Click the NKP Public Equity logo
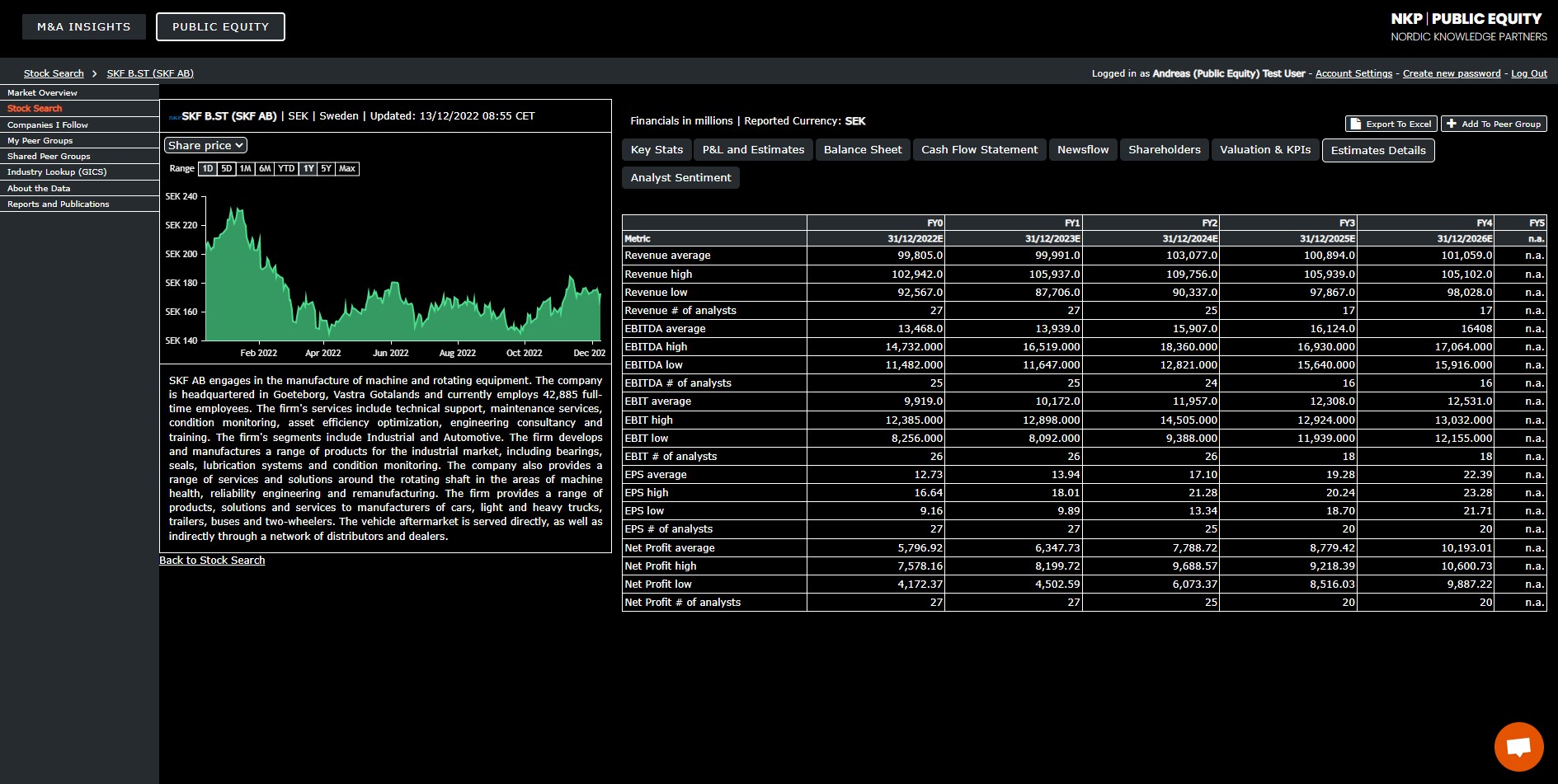The width and height of the screenshot is (1558, 784). click(x=1468, y=26)
